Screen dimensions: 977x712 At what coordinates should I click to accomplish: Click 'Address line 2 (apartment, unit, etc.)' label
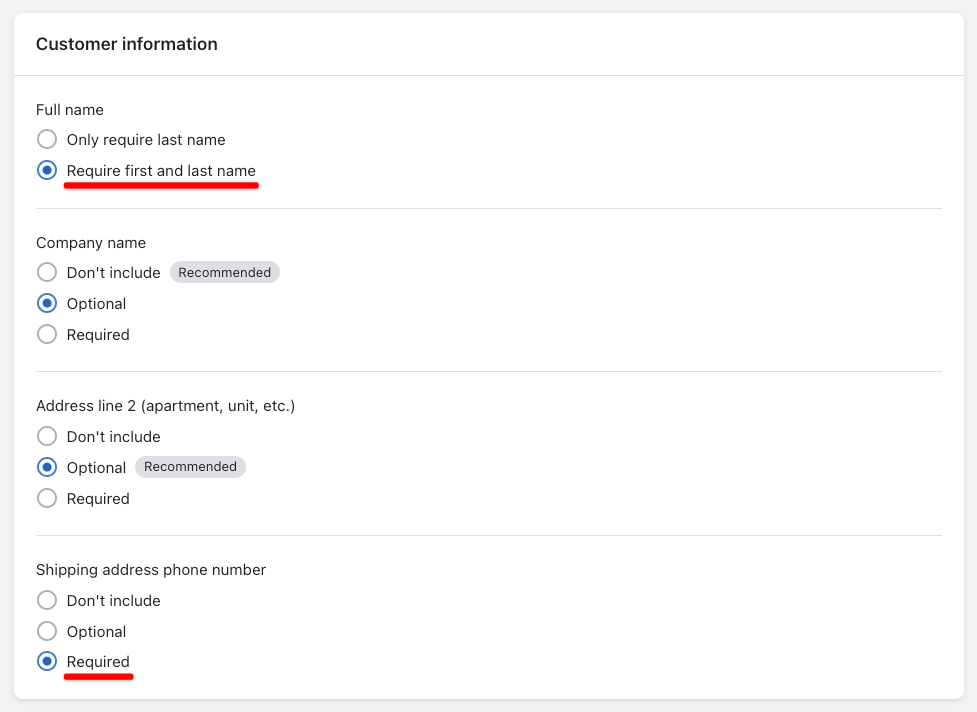point(166,406)
